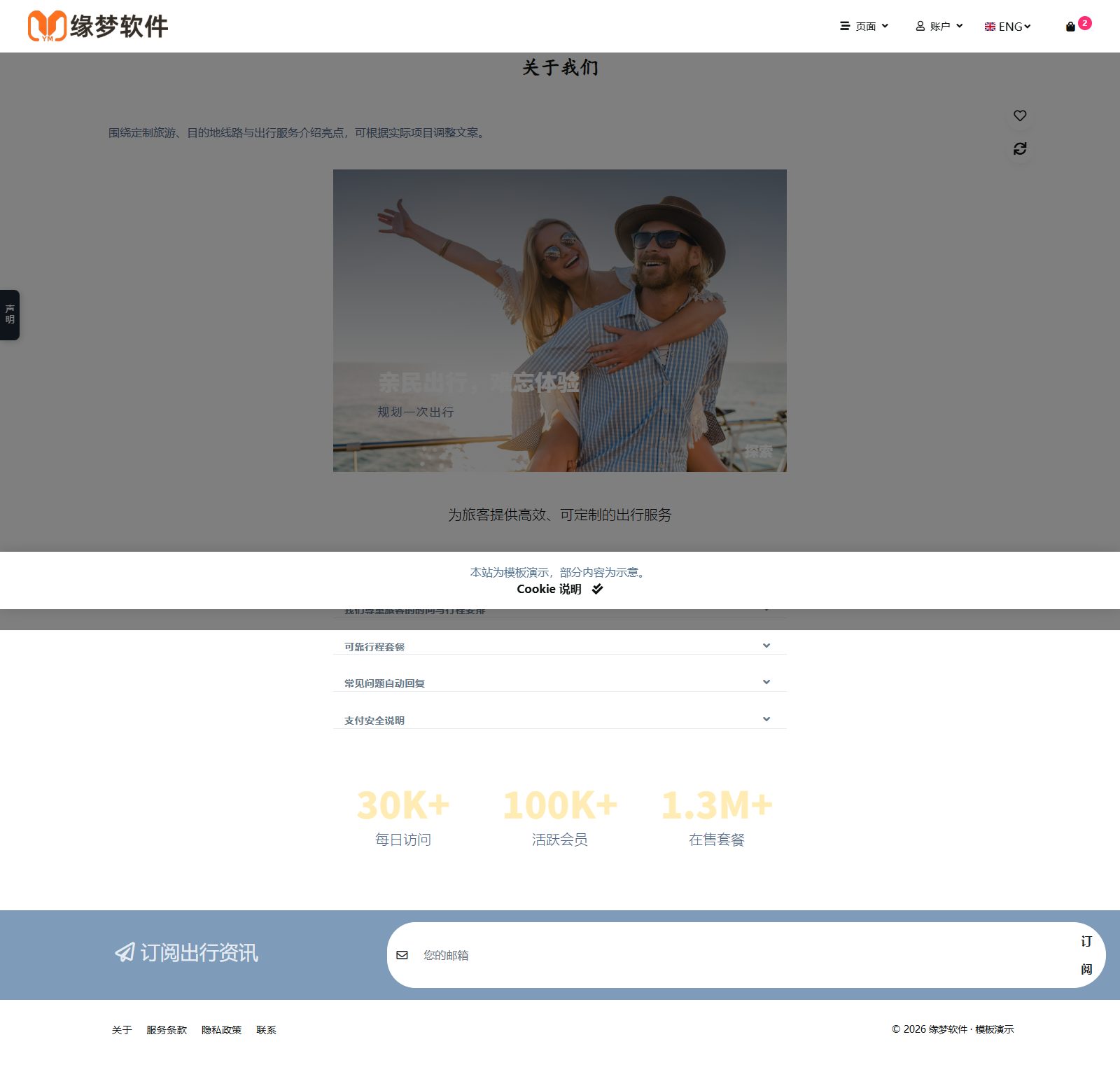Viewport: 1120px width, 1065px height.
Task: Open the 页面 dropdown menu
Action: click(864, 26)
